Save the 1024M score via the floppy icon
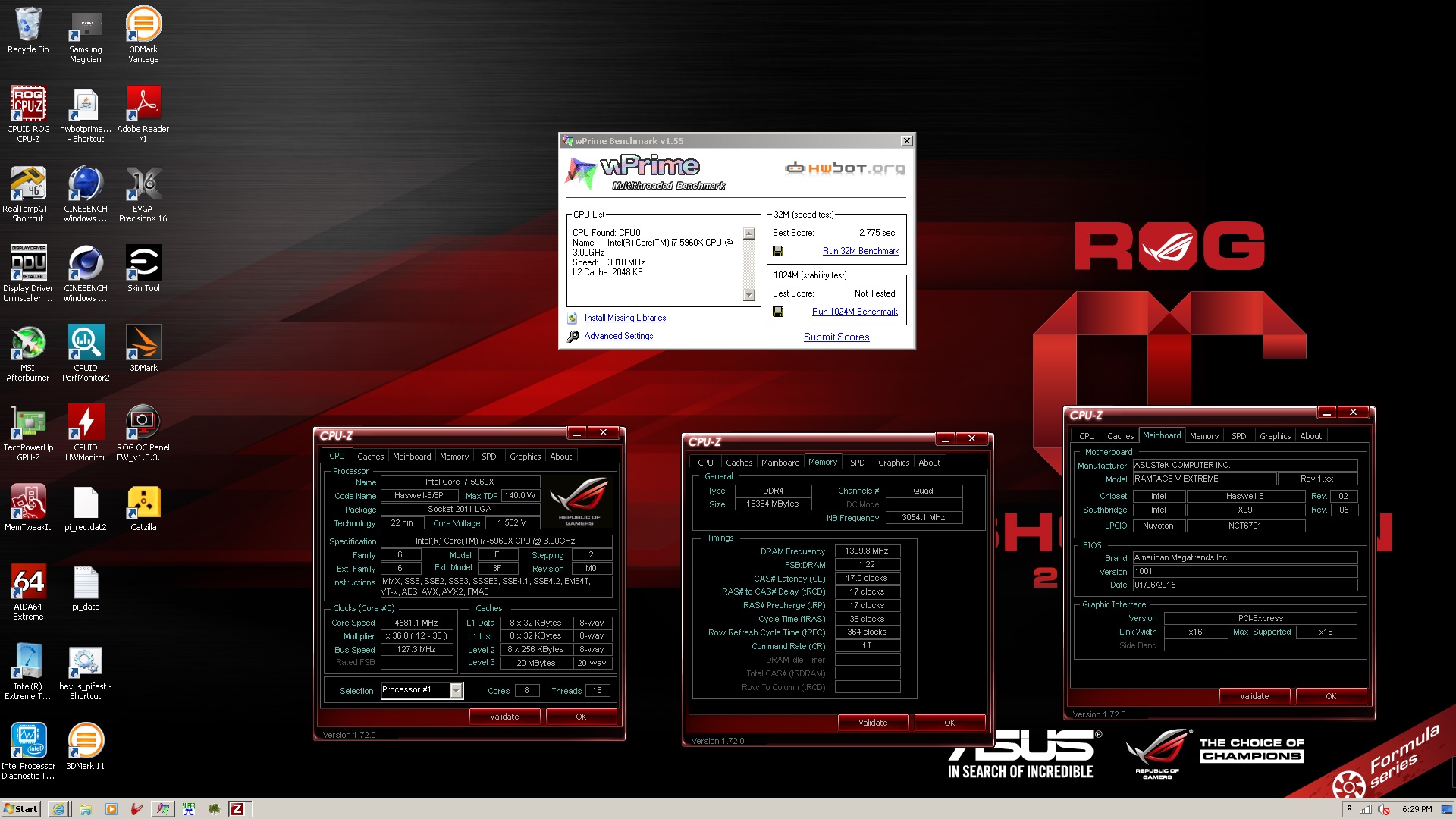Screen dimensions: 1456x819 [x=778, y=312]
